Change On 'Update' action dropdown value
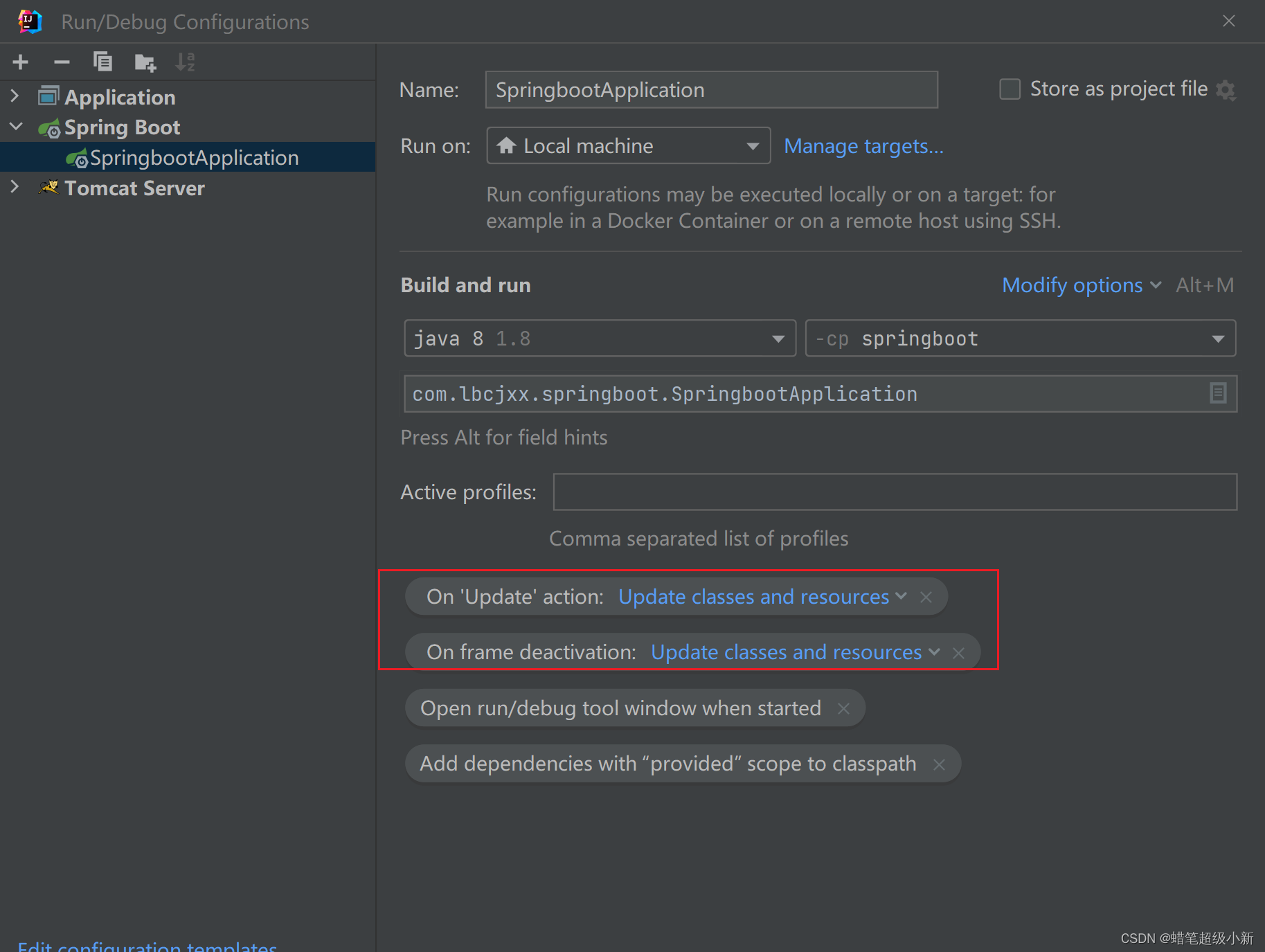 (x=762, y=597)
